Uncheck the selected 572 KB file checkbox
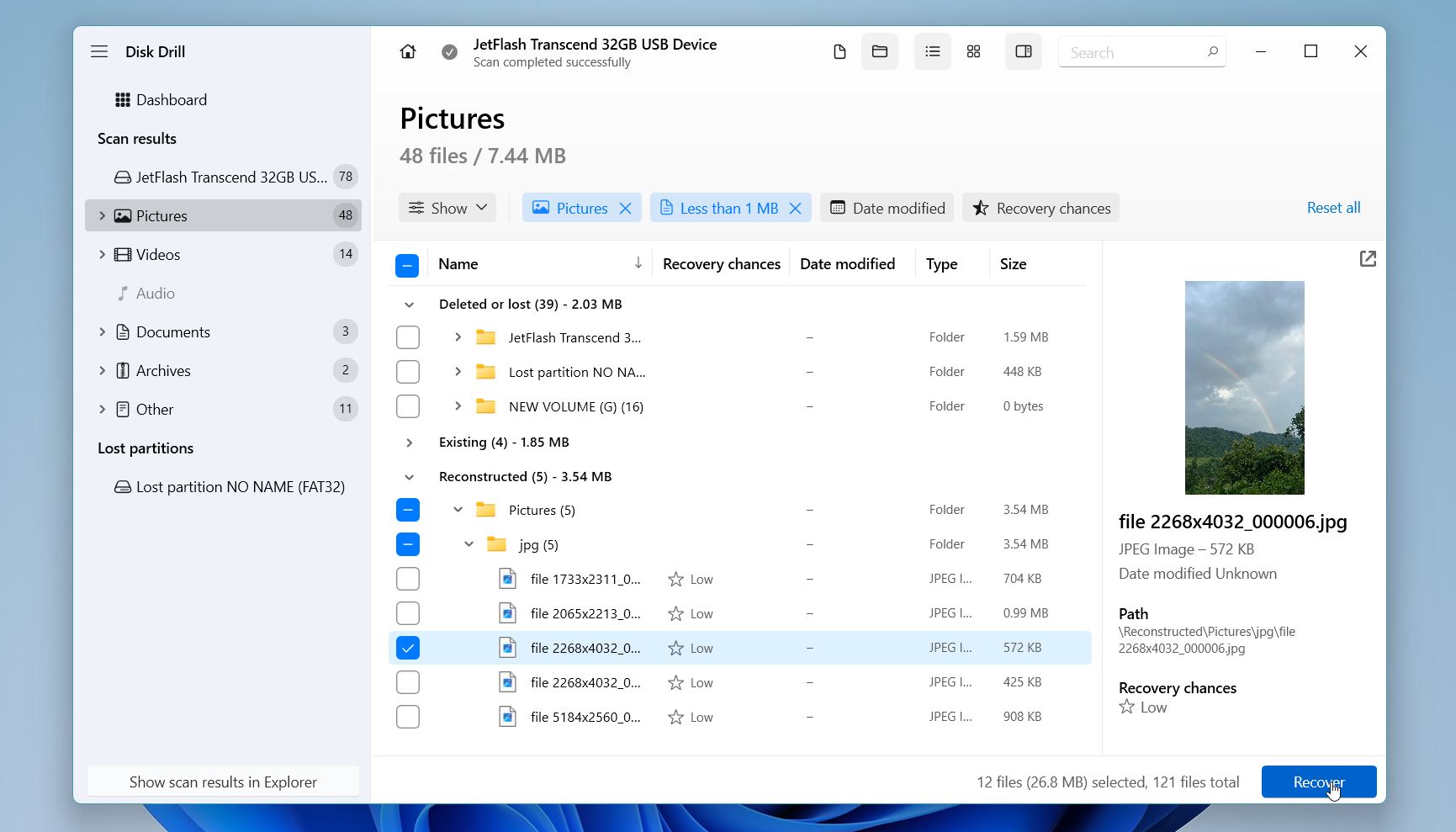 tap(408, 648)
